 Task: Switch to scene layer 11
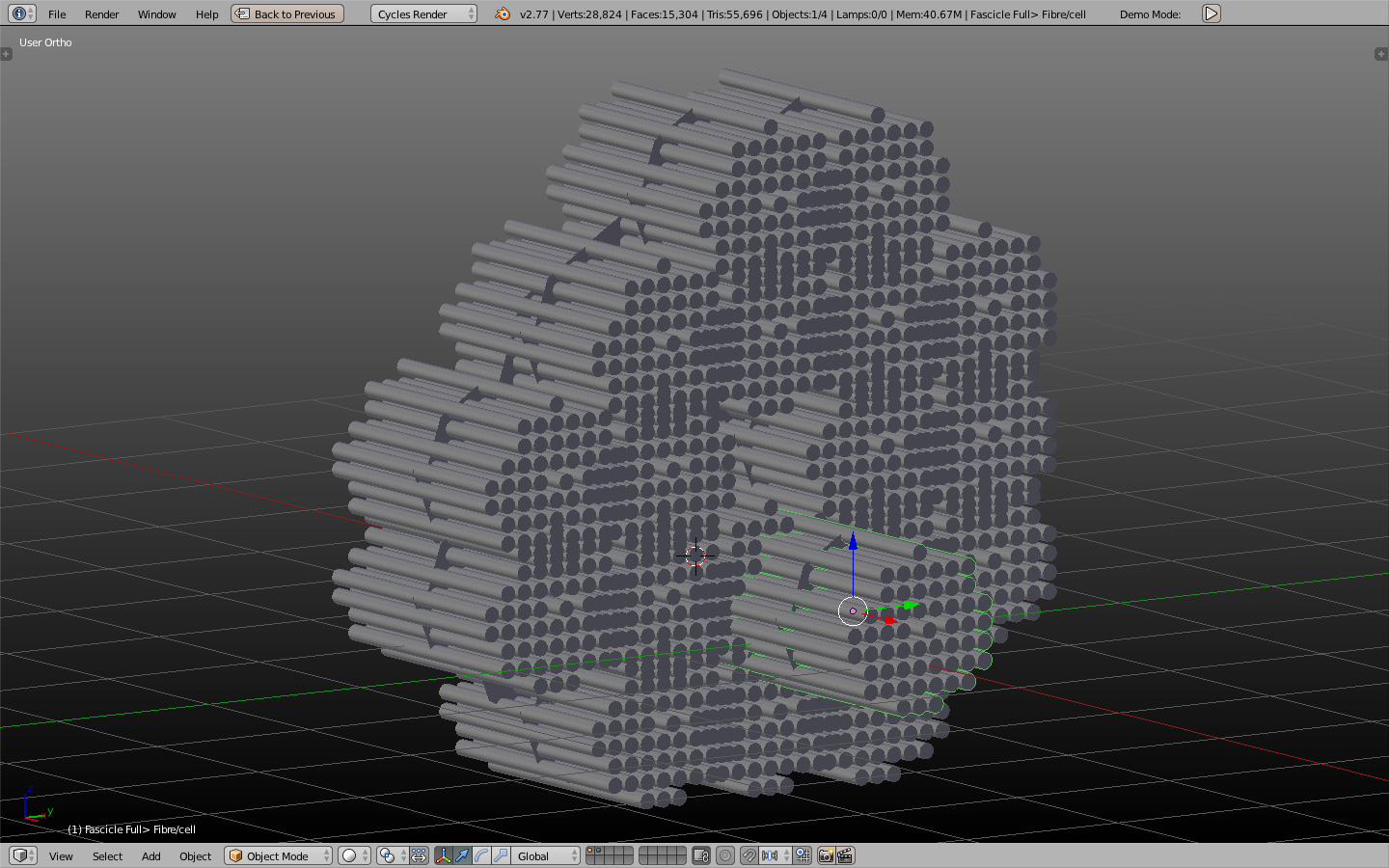[x=590, y=860]
